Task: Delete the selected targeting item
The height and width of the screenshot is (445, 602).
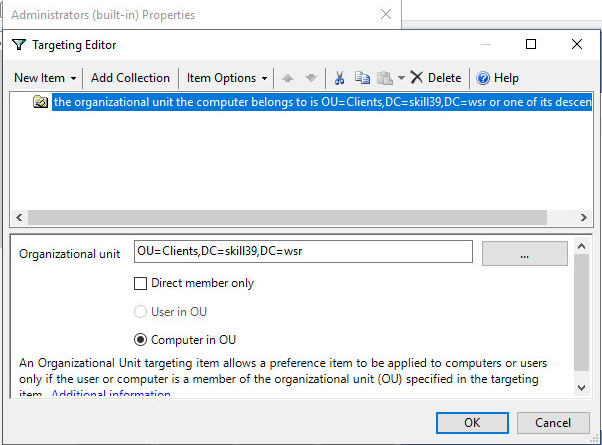Action: click(x=436, y=78)
